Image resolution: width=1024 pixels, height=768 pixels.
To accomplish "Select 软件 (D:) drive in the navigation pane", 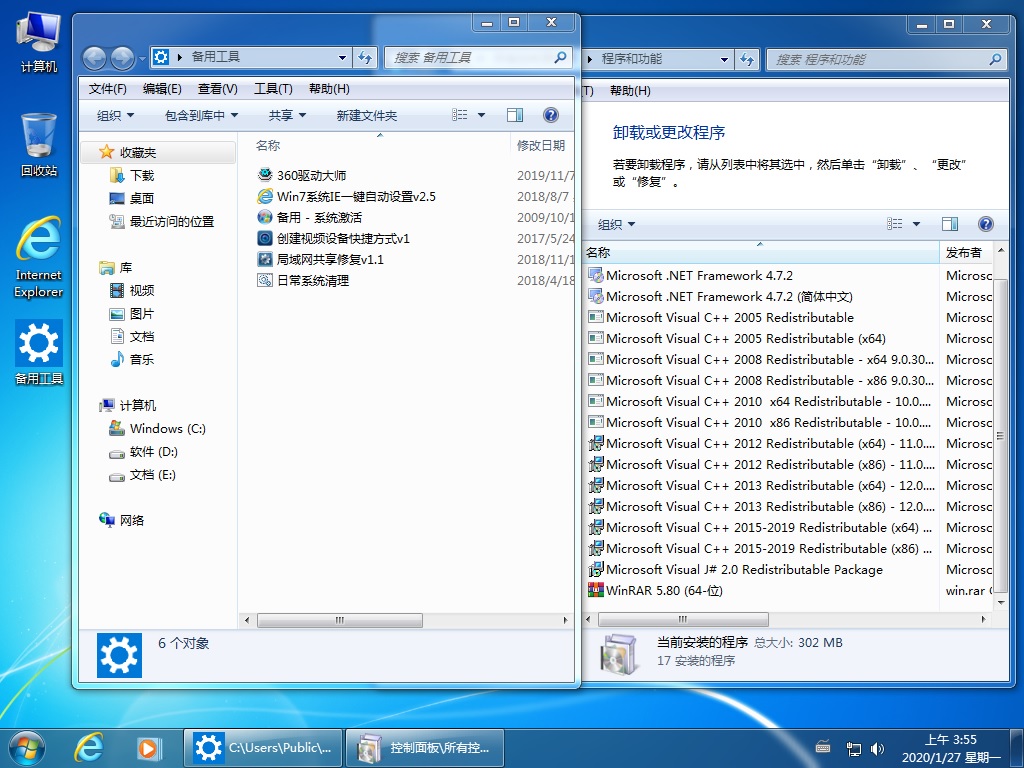I will pyautogui.click(x=153, y=452).
